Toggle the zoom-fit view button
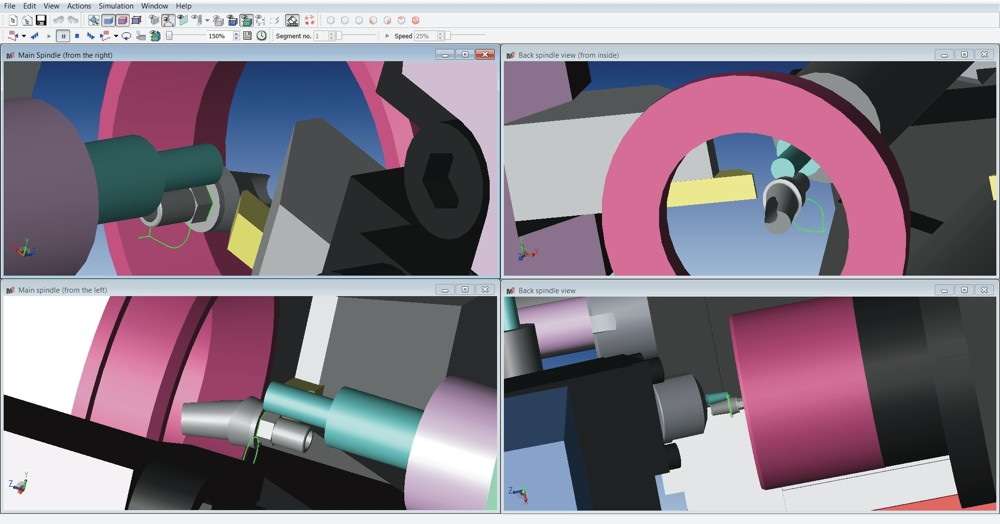The image size is (1000, 524). pyautogui.click(x=168, y=20)
